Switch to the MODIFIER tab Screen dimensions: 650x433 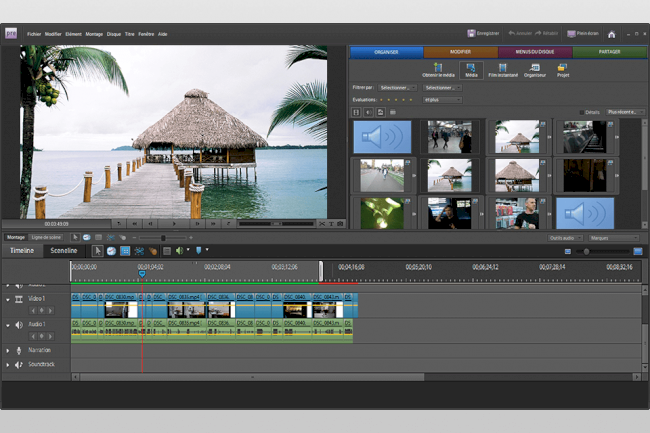pyautogui.click(x=459, y=52)
